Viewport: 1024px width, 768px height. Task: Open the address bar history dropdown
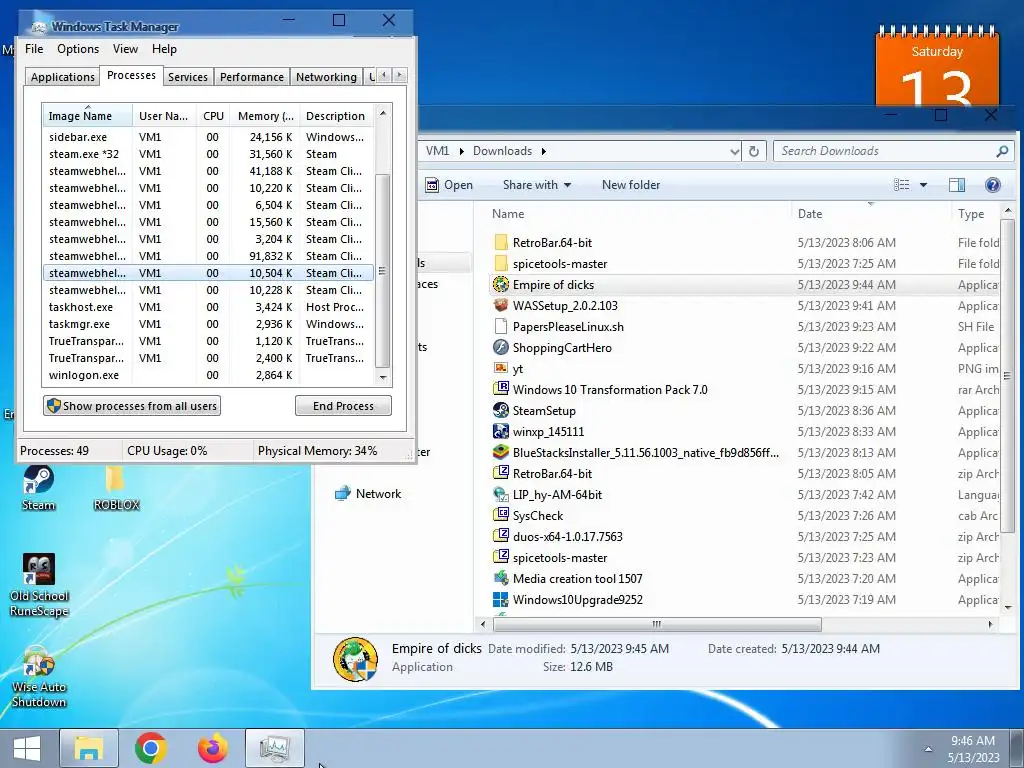[735, 152]
